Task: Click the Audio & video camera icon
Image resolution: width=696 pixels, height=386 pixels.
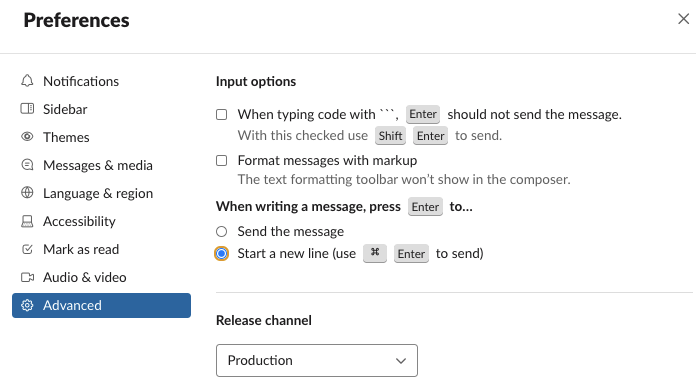Action: coord(27,277)
